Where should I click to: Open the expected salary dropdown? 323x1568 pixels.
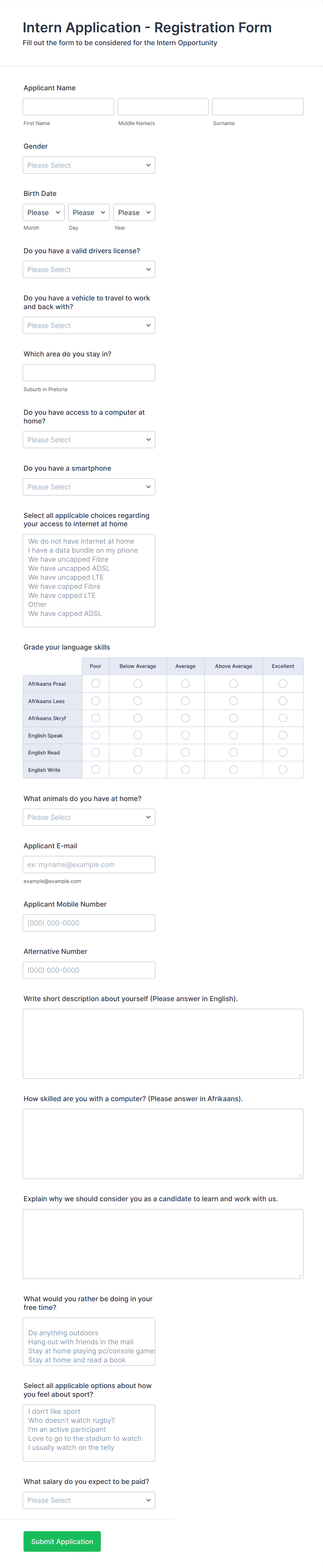[89, 1500]
